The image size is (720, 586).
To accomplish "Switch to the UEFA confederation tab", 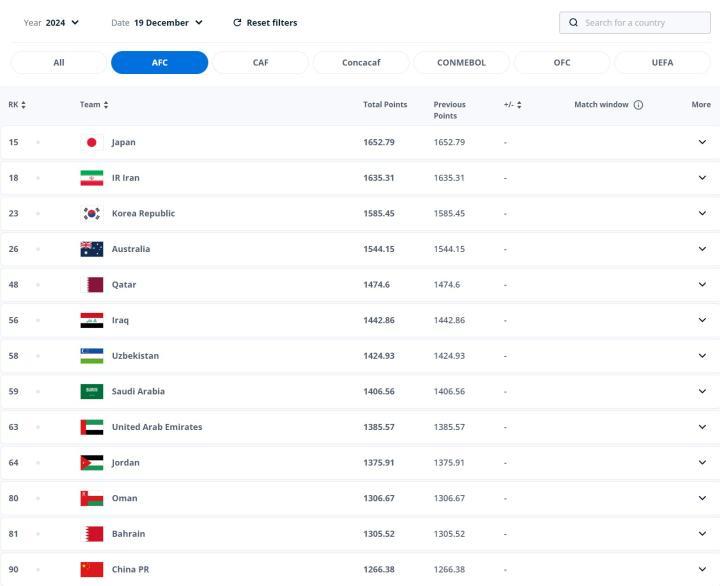I will pos(663,62).
